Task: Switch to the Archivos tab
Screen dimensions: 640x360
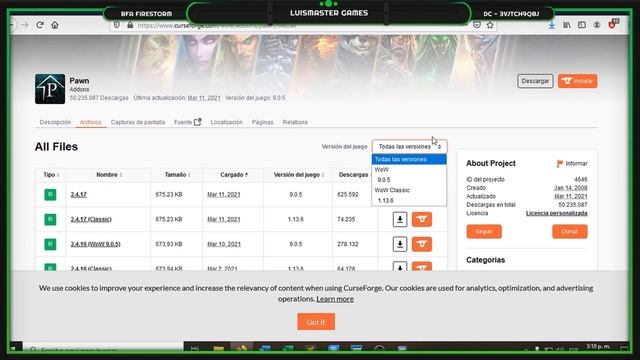Action: [91, 122]
